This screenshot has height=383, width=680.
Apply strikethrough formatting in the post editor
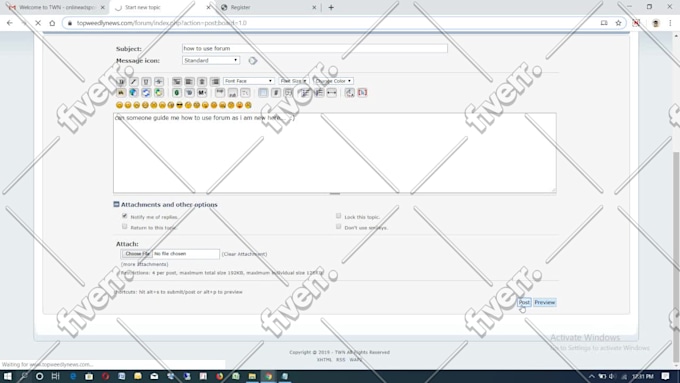point(159,82)
